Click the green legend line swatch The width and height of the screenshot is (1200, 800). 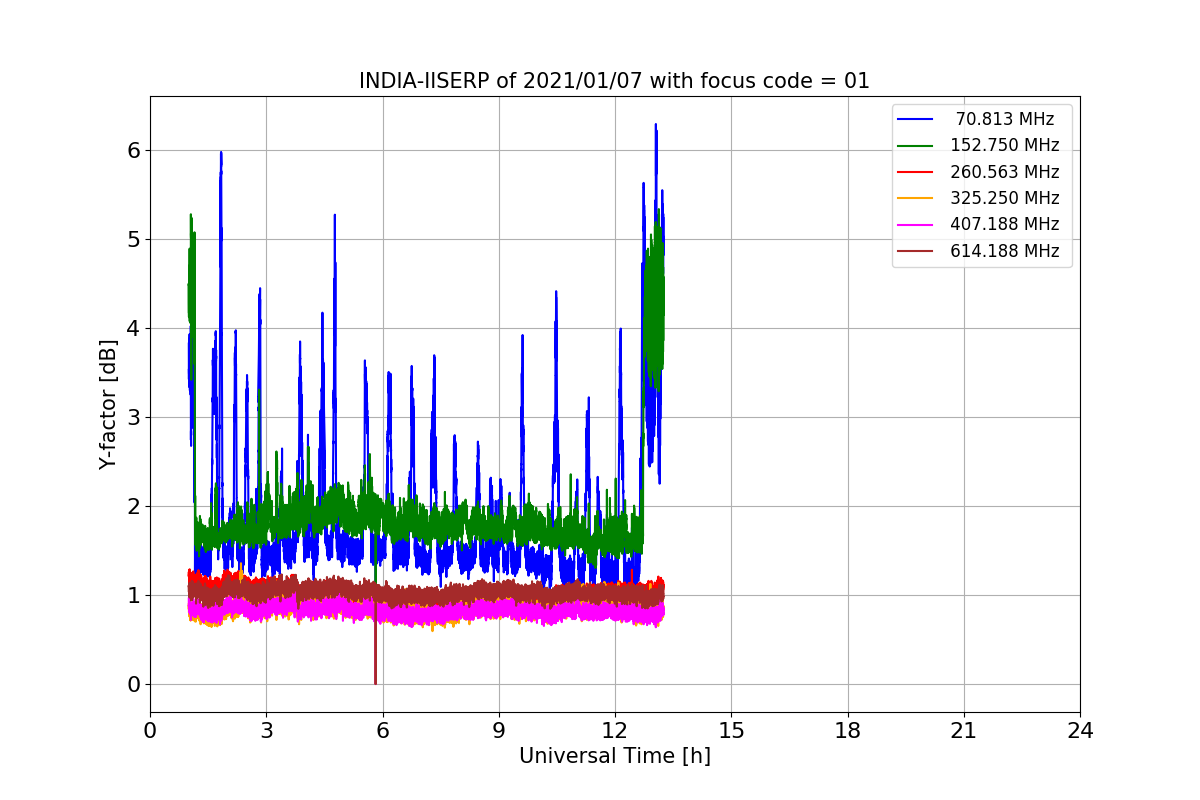(916, 145)
